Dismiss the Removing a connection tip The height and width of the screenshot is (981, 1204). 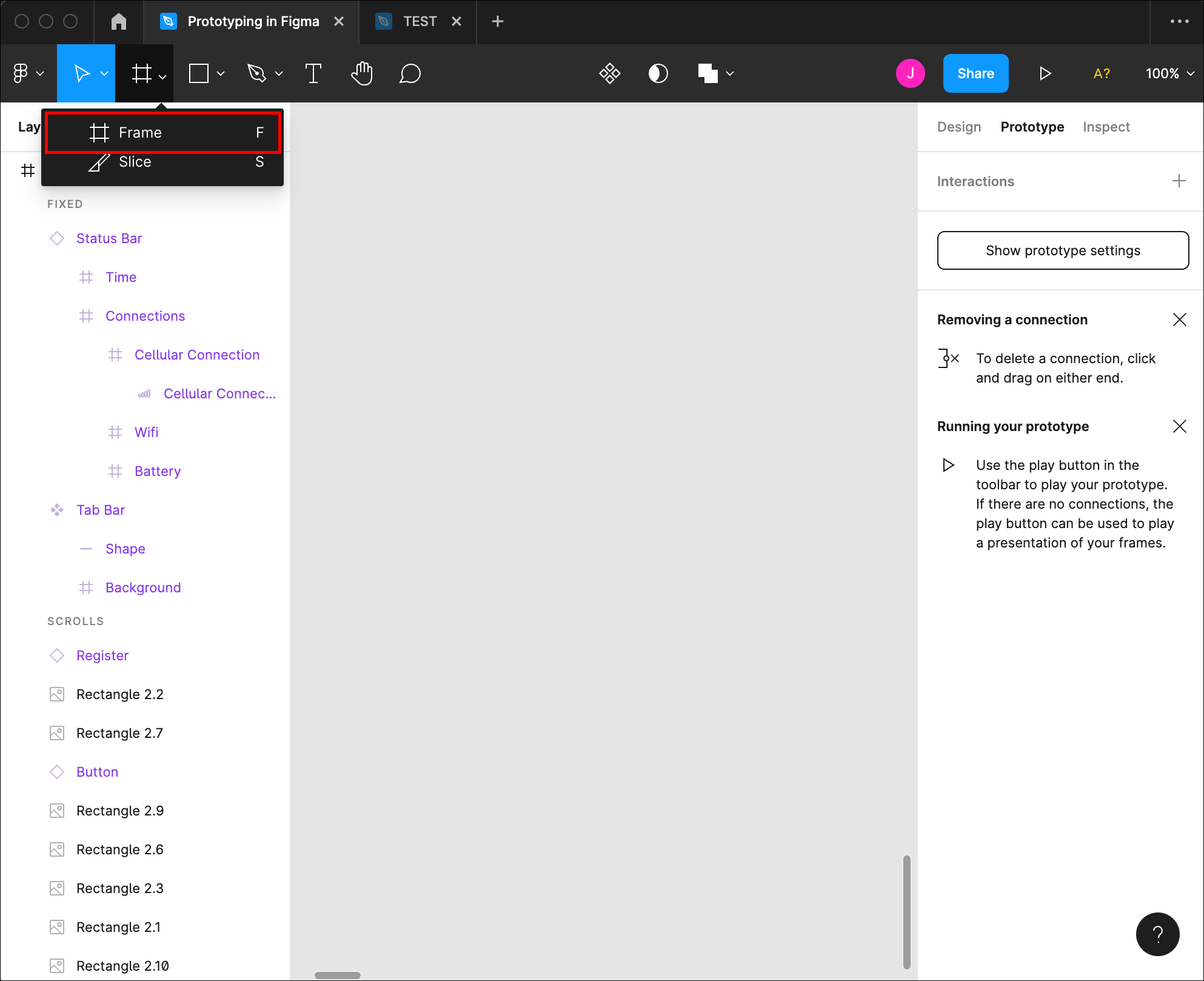point(1179,320)
